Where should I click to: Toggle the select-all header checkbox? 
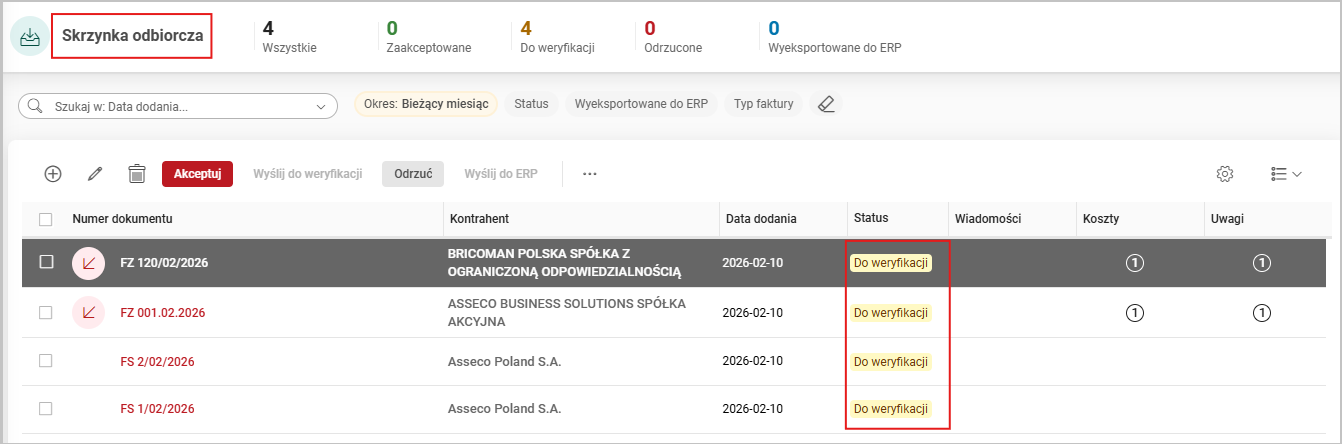tap(45, 219)
